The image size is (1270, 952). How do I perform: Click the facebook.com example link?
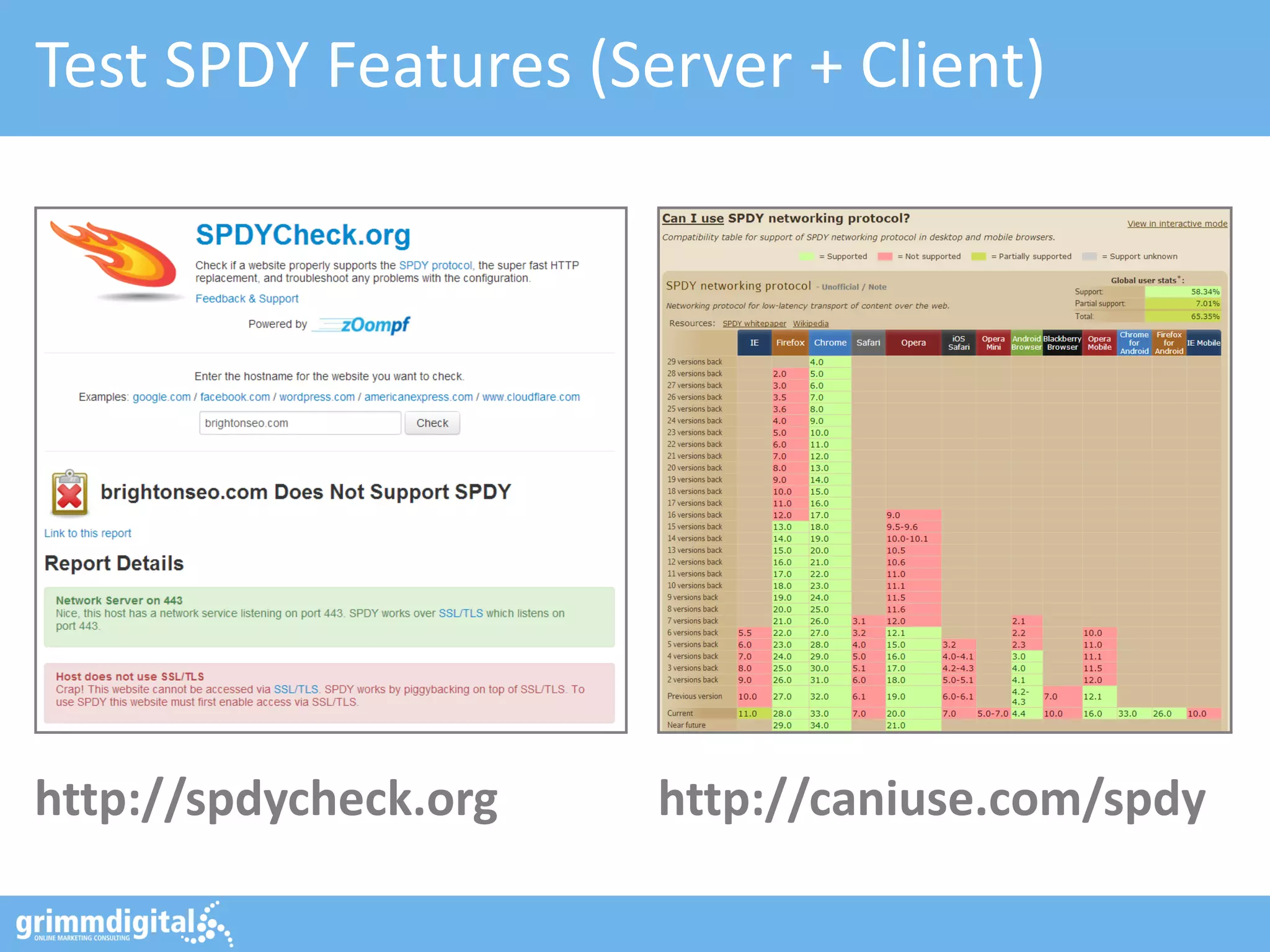(x=235, y=397)
